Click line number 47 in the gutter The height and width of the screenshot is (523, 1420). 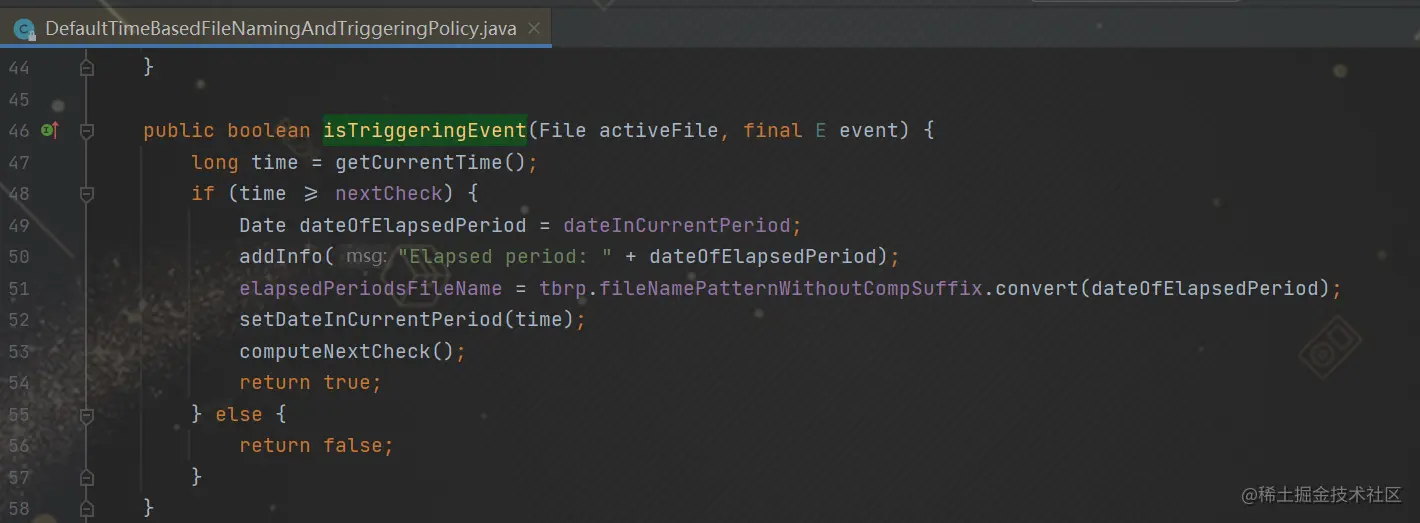[18, 162]
